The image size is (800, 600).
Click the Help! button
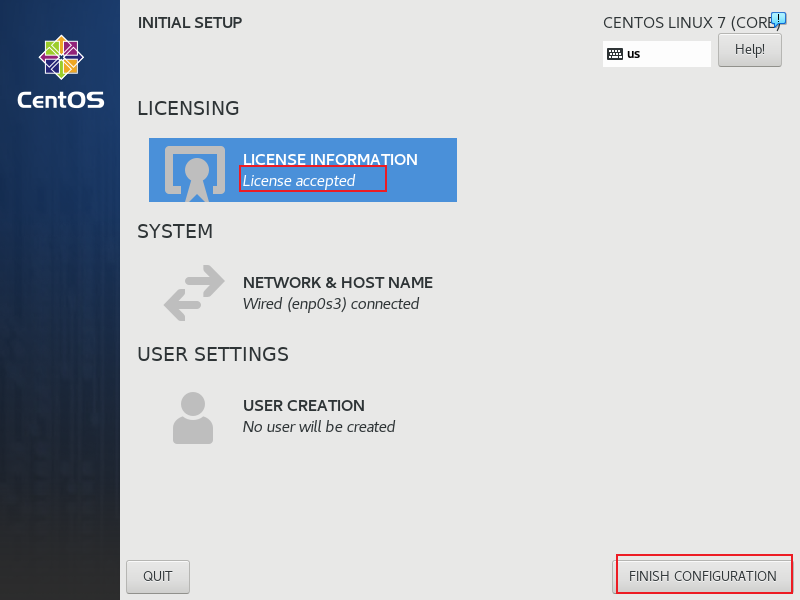tap(749, 50)
